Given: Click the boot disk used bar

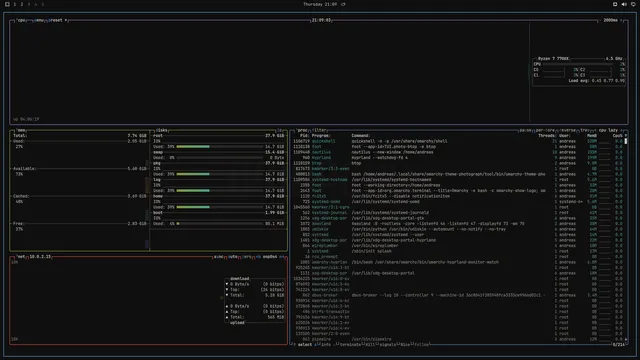Looking at the screenshot, I should click(220, 224).
